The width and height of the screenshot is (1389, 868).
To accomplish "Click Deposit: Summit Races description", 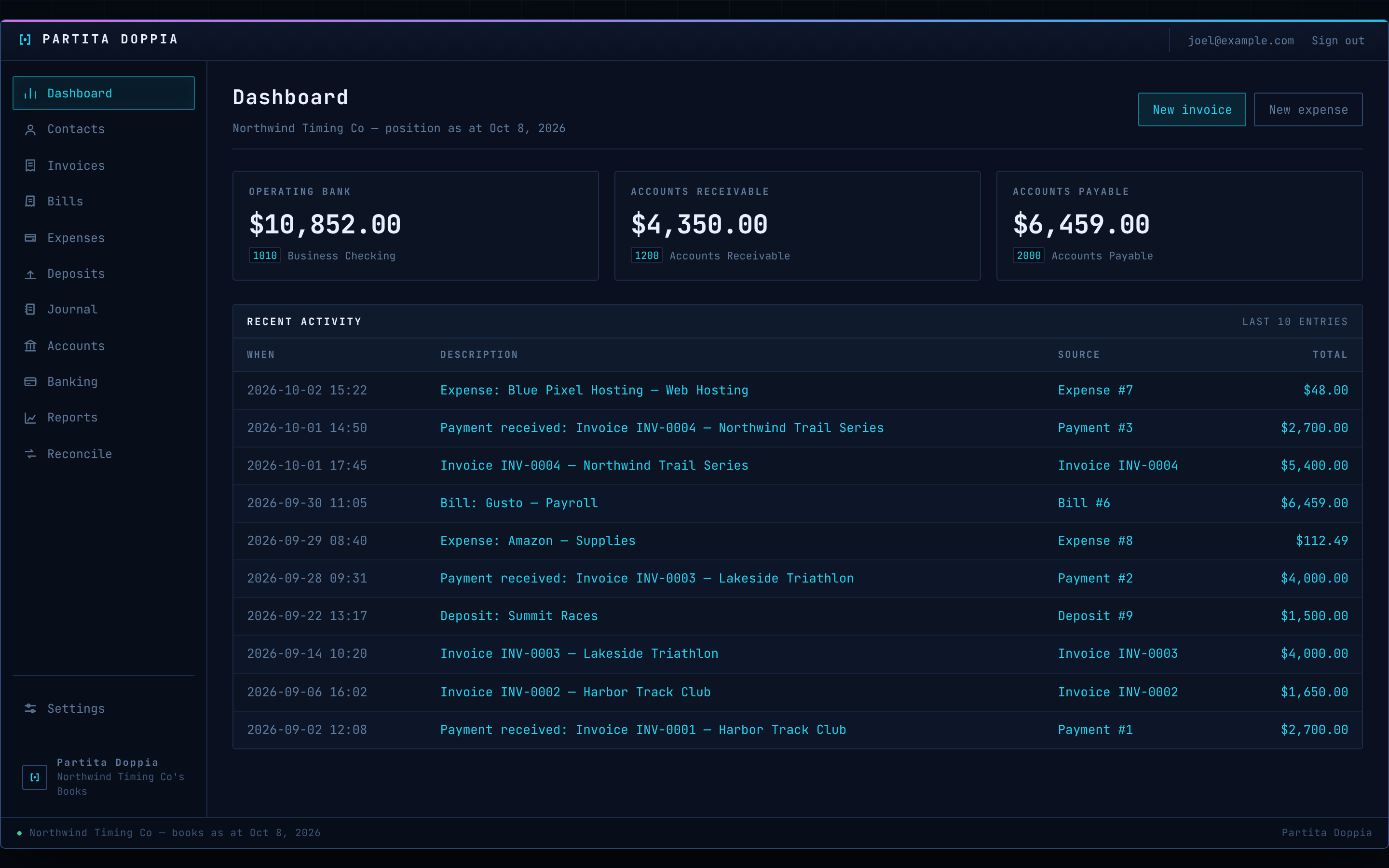I will (x=519, y=616).
